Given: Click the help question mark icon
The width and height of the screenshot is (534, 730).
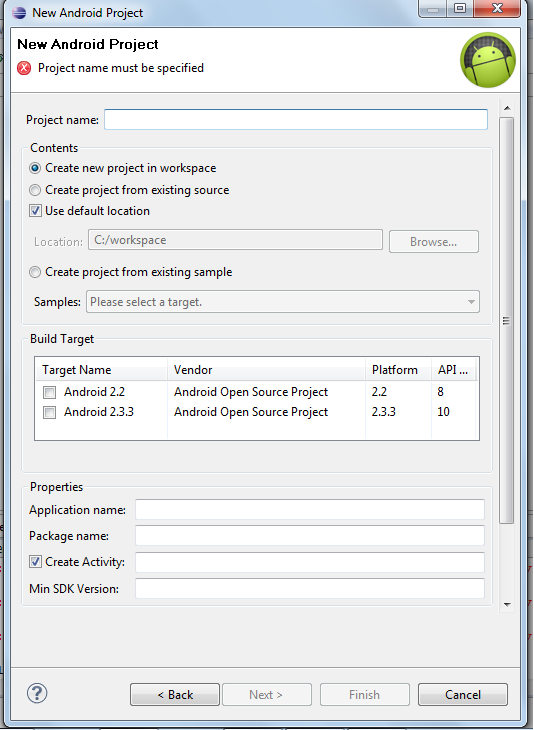Looking at the screenshot, I should coord(37,693).
